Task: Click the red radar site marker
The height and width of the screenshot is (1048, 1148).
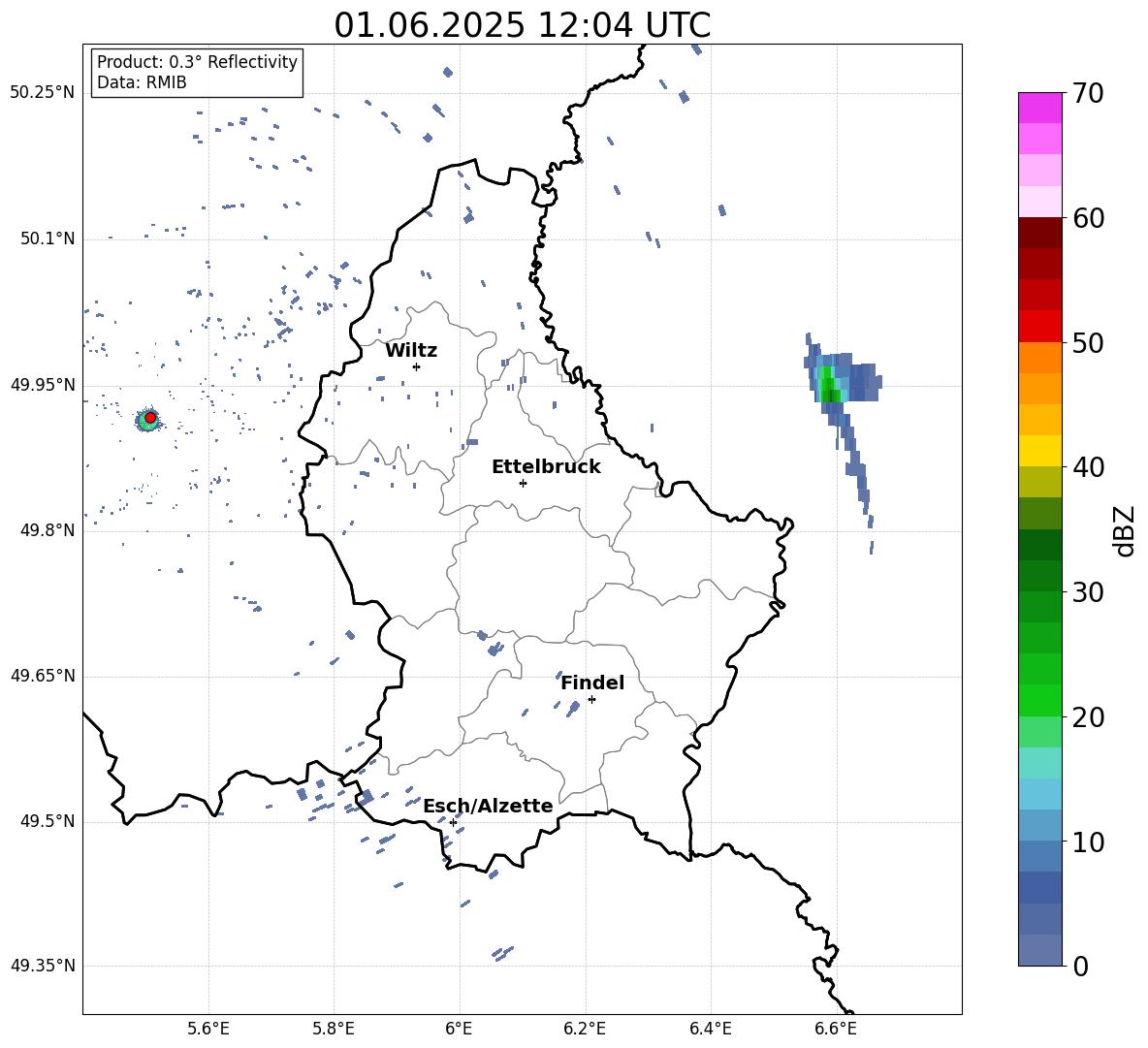Action: pyautogui.click(x=150, y=418)
